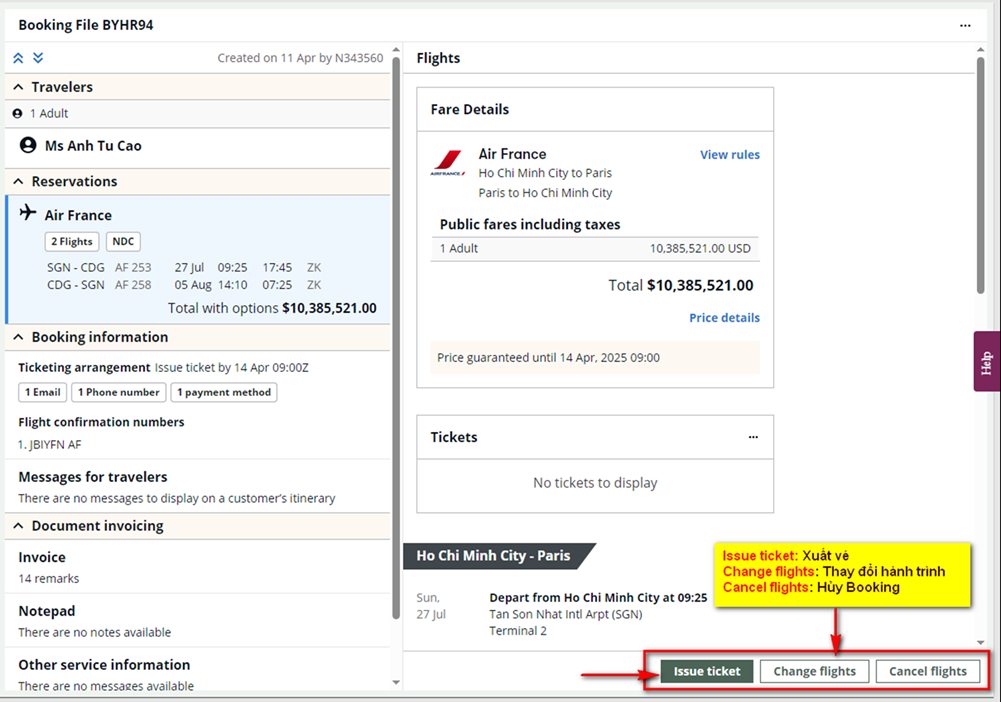The width and height of the screenshot is (1001, 702).
Task: Collapse all sections with double up arrows
Action: [19, 58]
